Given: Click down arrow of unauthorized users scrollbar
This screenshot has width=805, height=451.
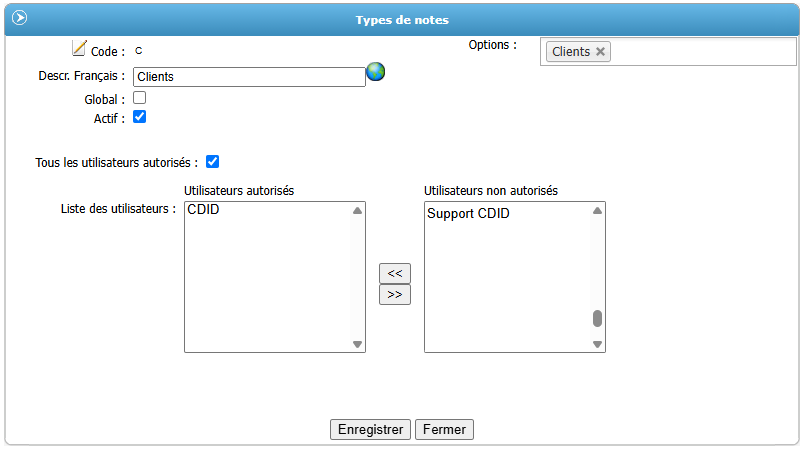Looking at the screenshot, I should coord(597,344).
